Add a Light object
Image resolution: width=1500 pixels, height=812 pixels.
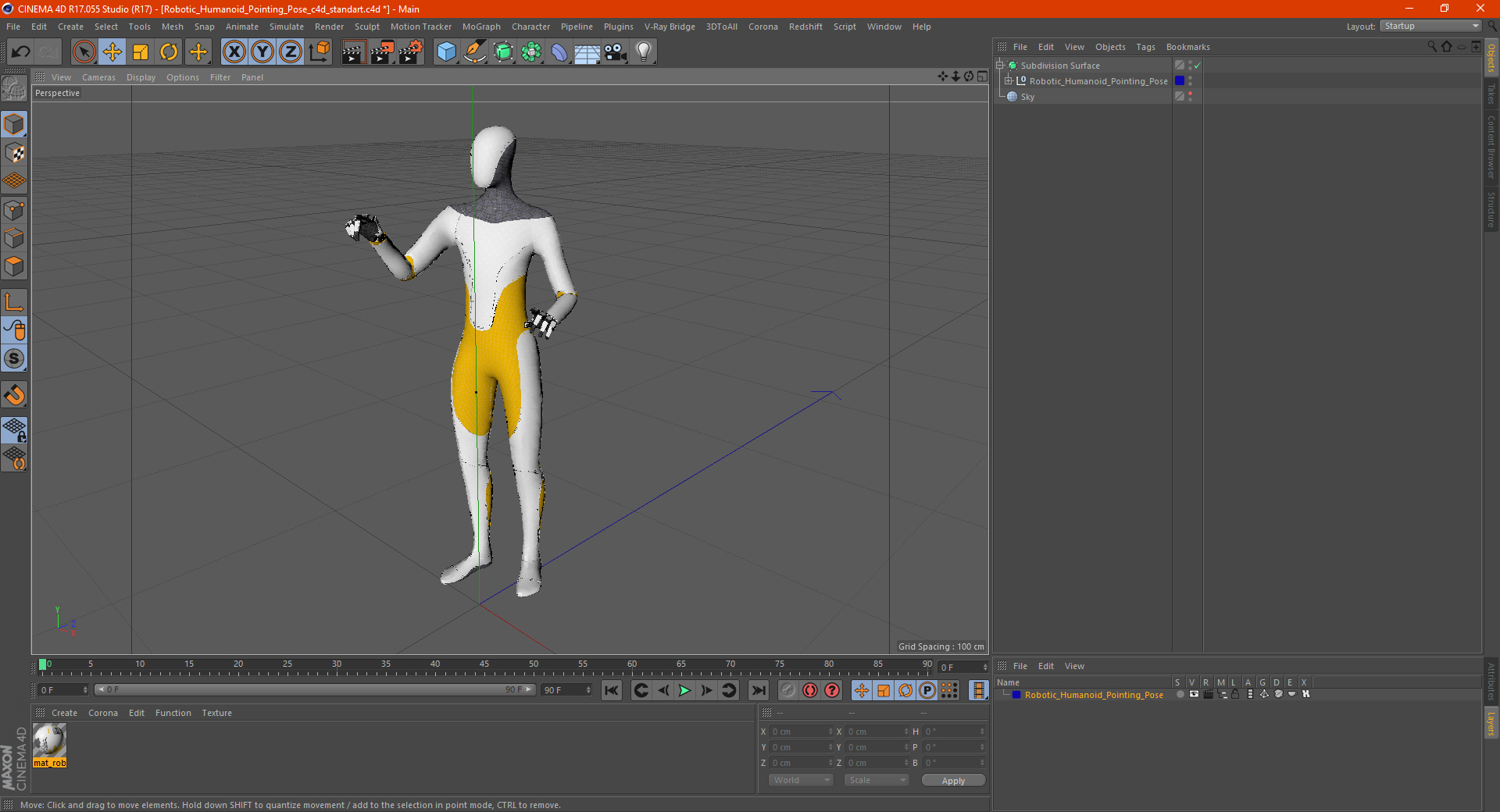(644, 52)
